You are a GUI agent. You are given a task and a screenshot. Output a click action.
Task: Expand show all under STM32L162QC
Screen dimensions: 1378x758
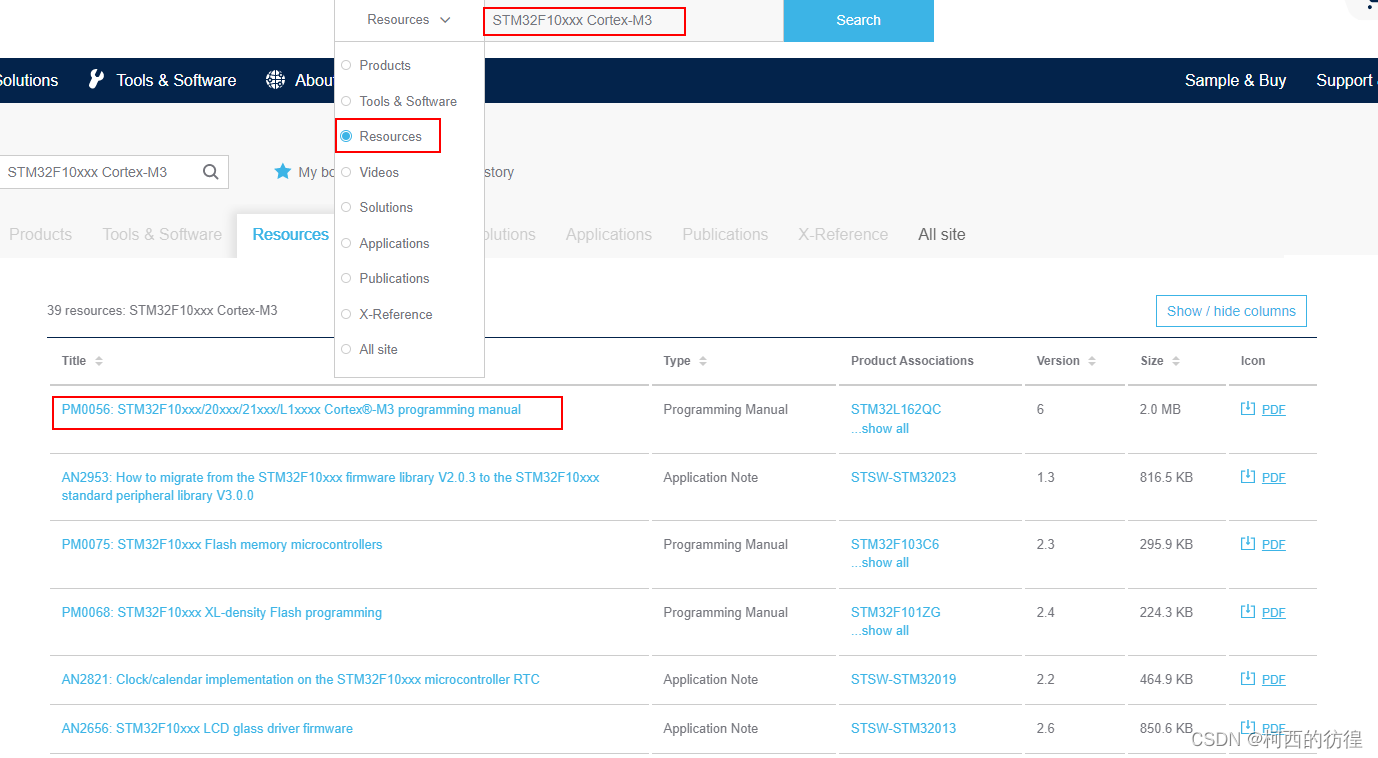(x=880, y=428)
